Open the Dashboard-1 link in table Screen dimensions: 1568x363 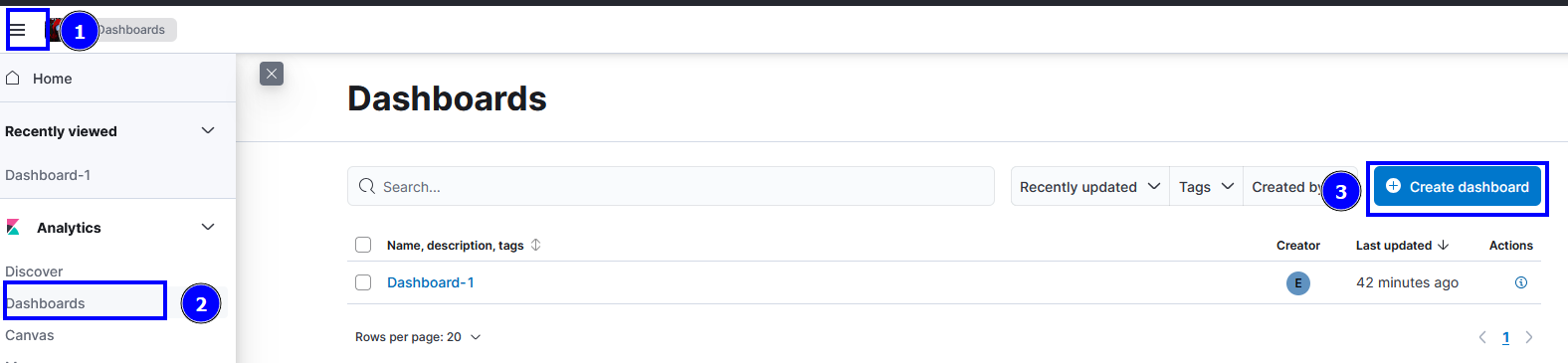[x=431, y=282]
